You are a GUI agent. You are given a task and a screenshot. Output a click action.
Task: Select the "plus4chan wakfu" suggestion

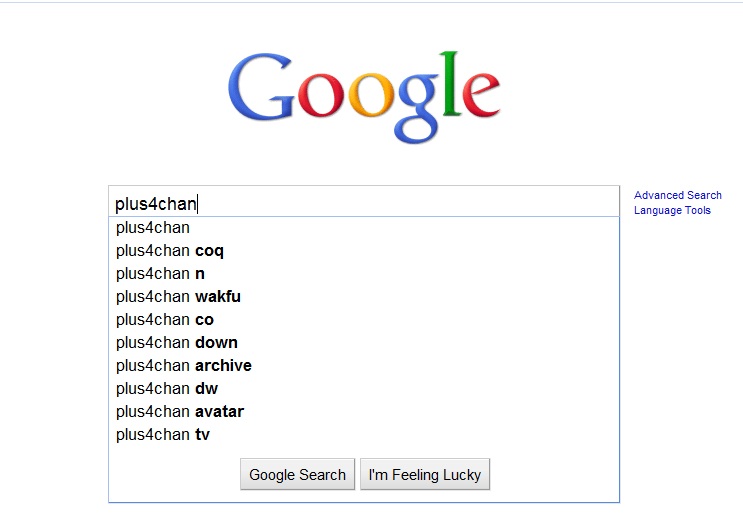coord(178,297)
